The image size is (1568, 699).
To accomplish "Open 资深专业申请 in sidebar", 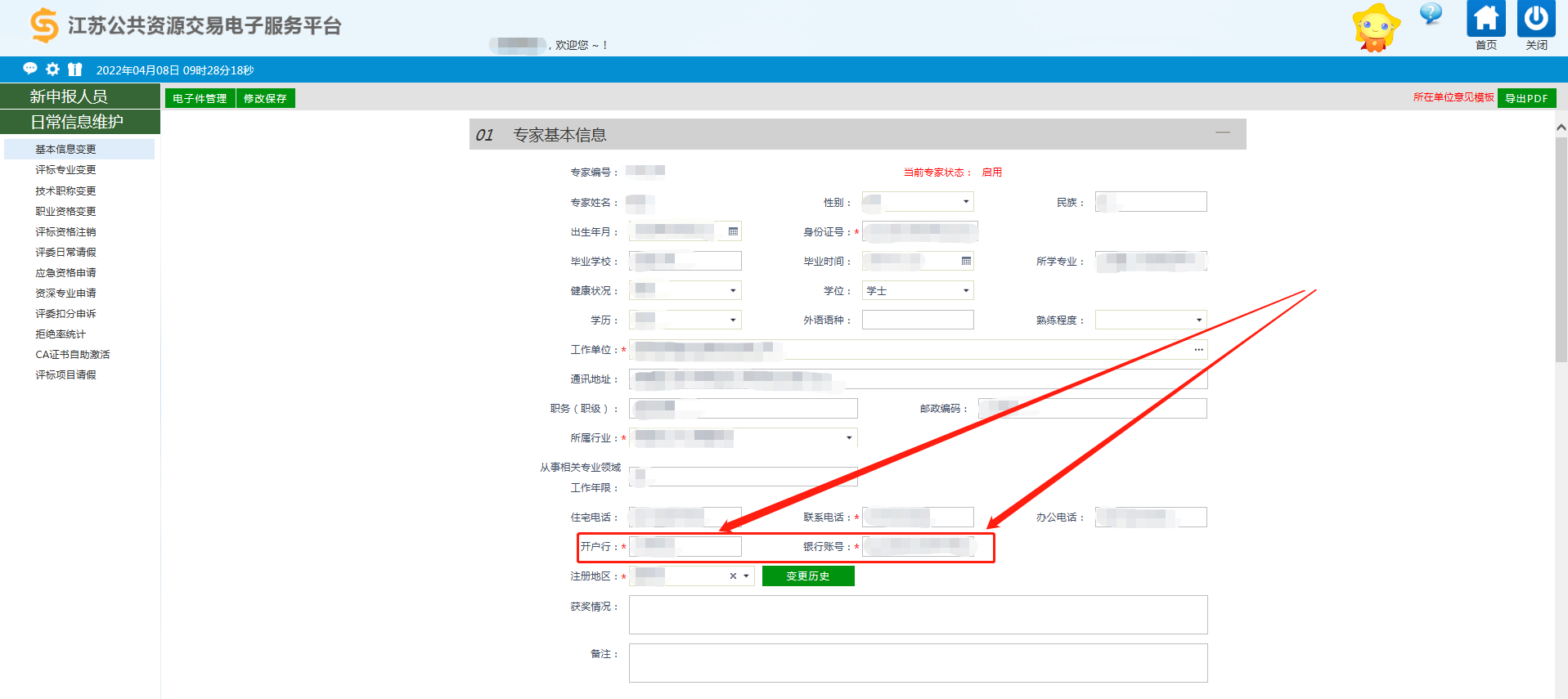I will coord(65,293).
